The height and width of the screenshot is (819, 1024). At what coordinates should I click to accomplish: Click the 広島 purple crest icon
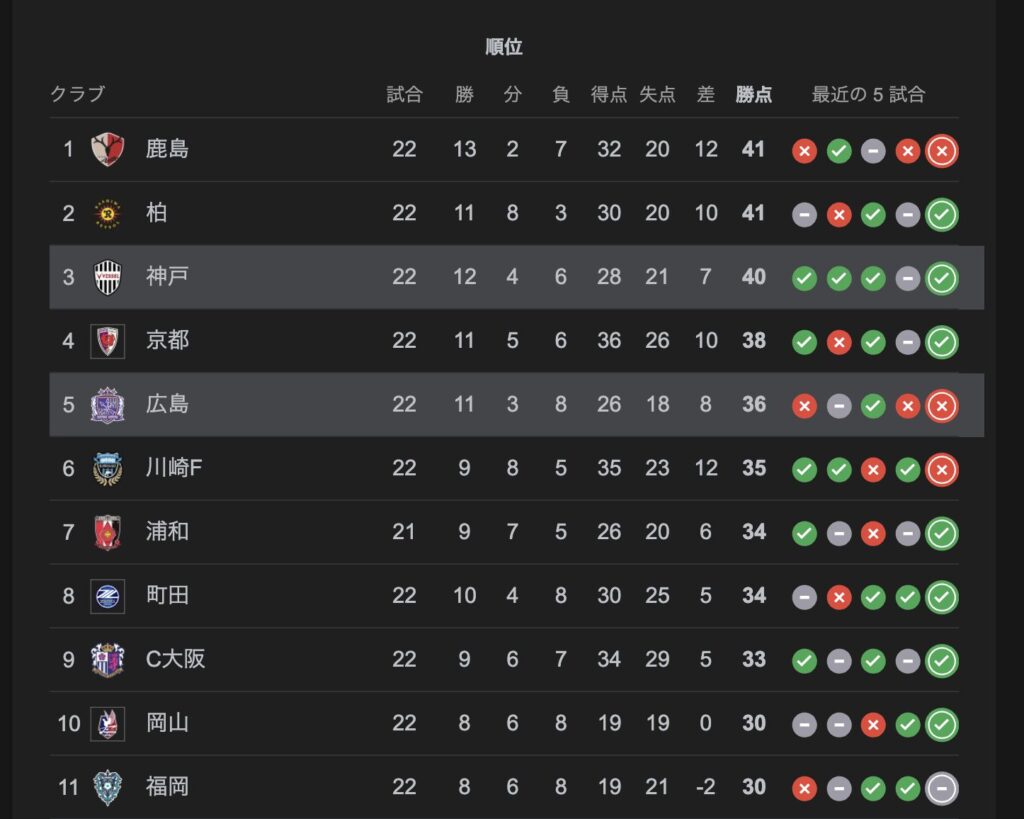point(107,405)
